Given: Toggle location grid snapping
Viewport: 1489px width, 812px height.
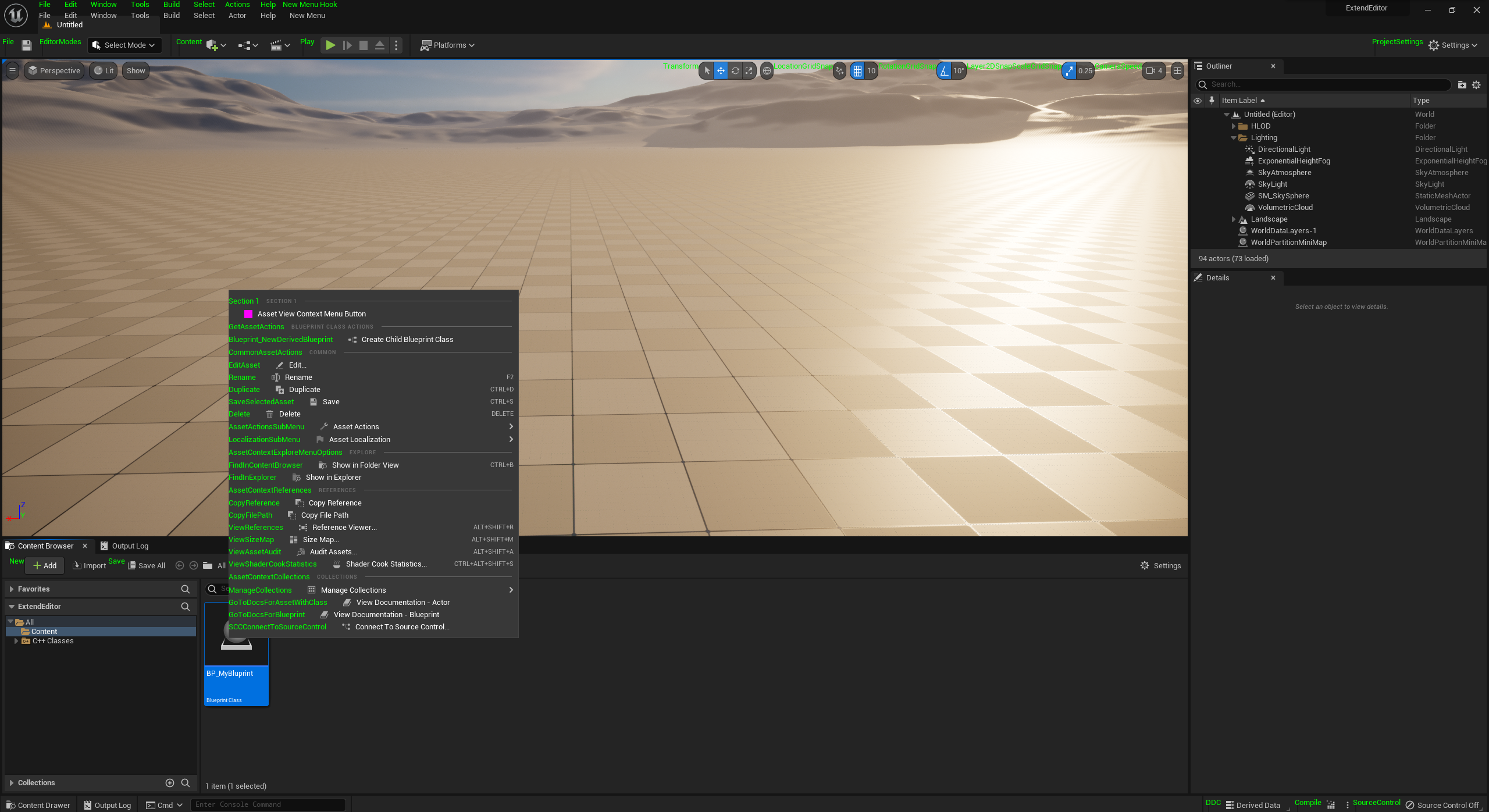Looking at the screenshot, I should click(x=857, y=71).
